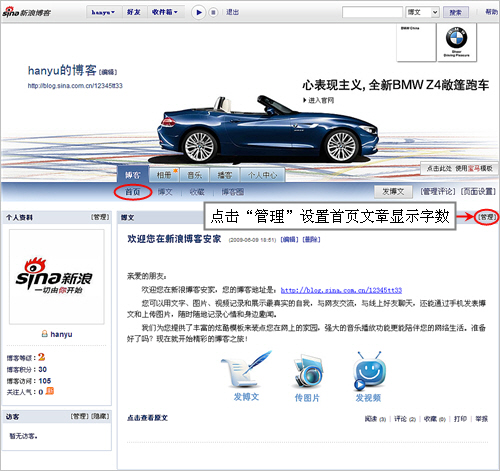Click the BMW logo advertisement thumbnail
Viewport: 500px width, 471px height.
point(457,43)
